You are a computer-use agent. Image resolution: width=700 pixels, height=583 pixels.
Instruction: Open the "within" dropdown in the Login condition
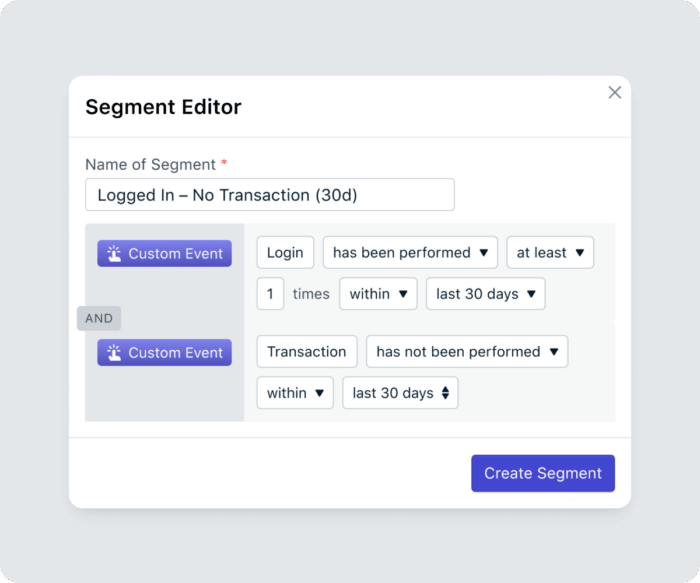pos(378,294)
